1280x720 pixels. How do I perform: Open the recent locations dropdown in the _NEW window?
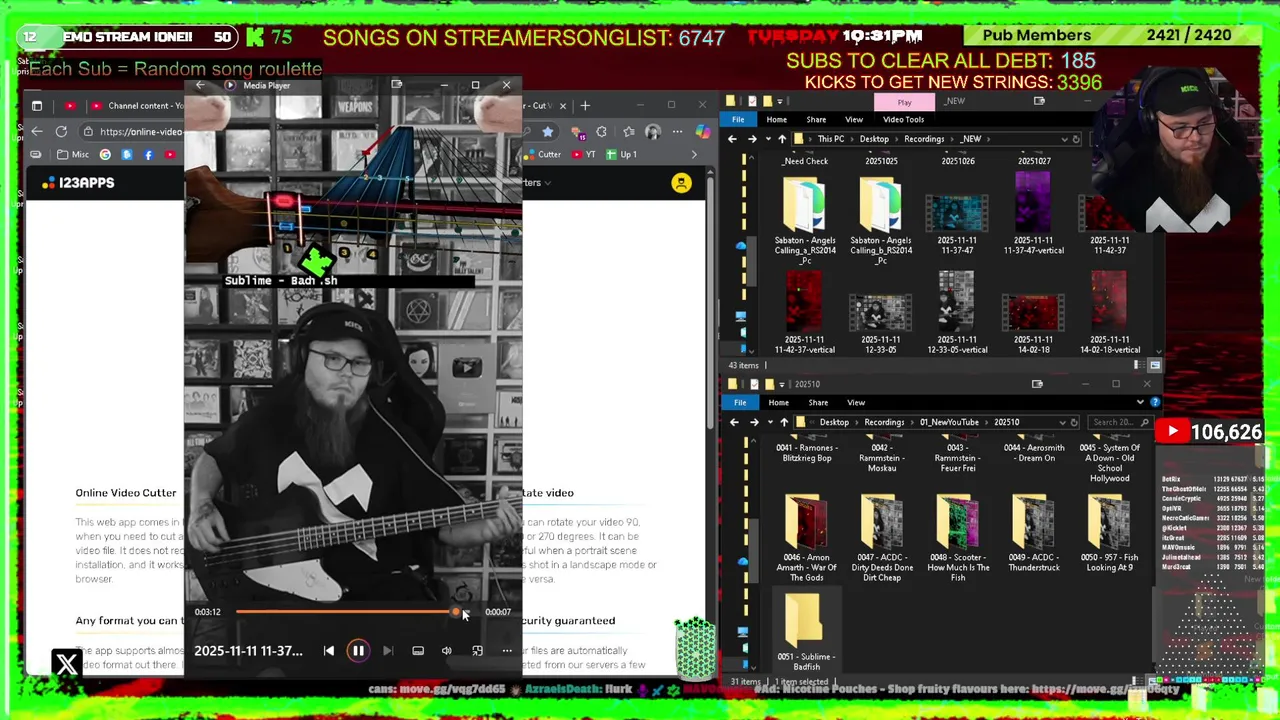tap(768, 139)
